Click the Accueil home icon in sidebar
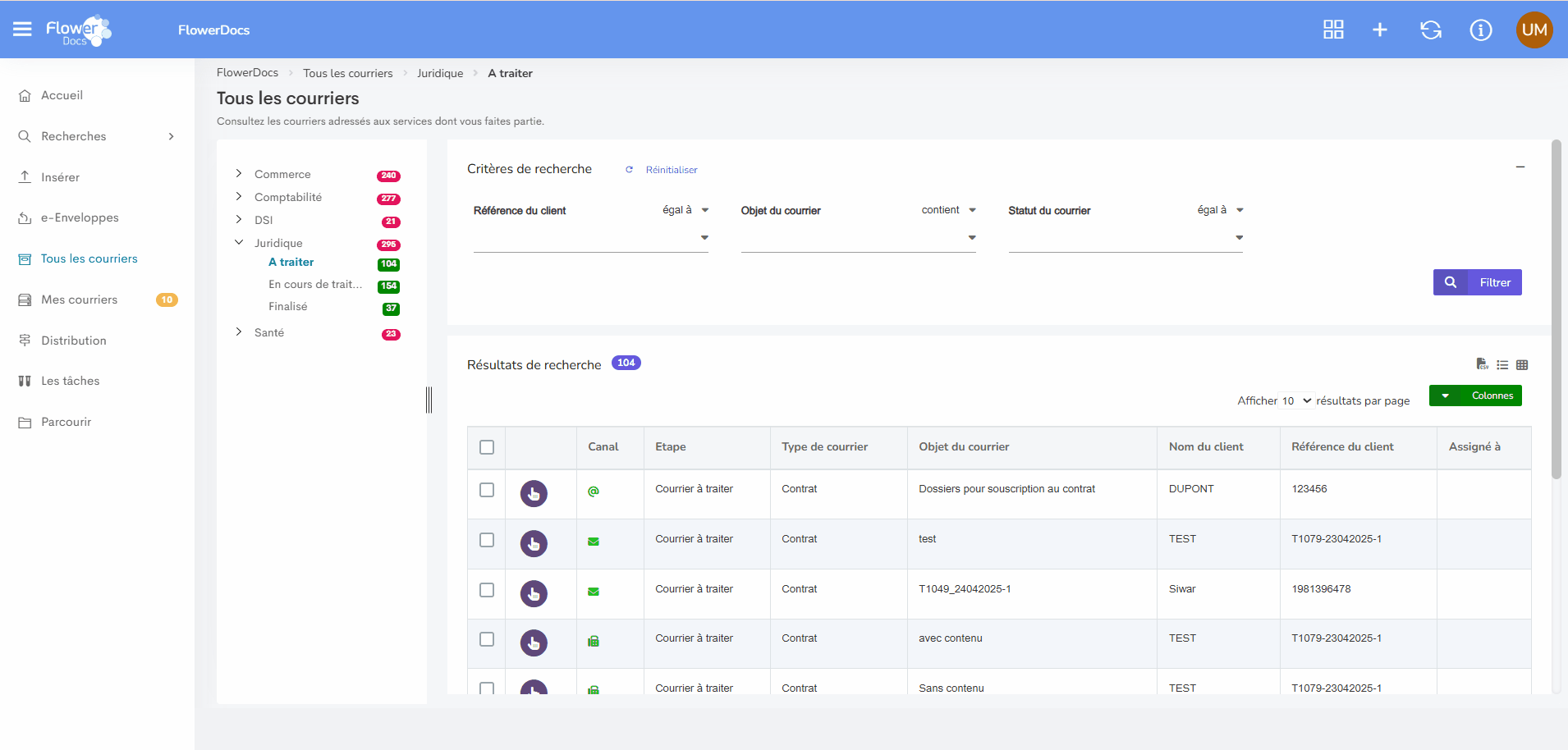This screenshot has width=1568, height=750. point(25,95)
